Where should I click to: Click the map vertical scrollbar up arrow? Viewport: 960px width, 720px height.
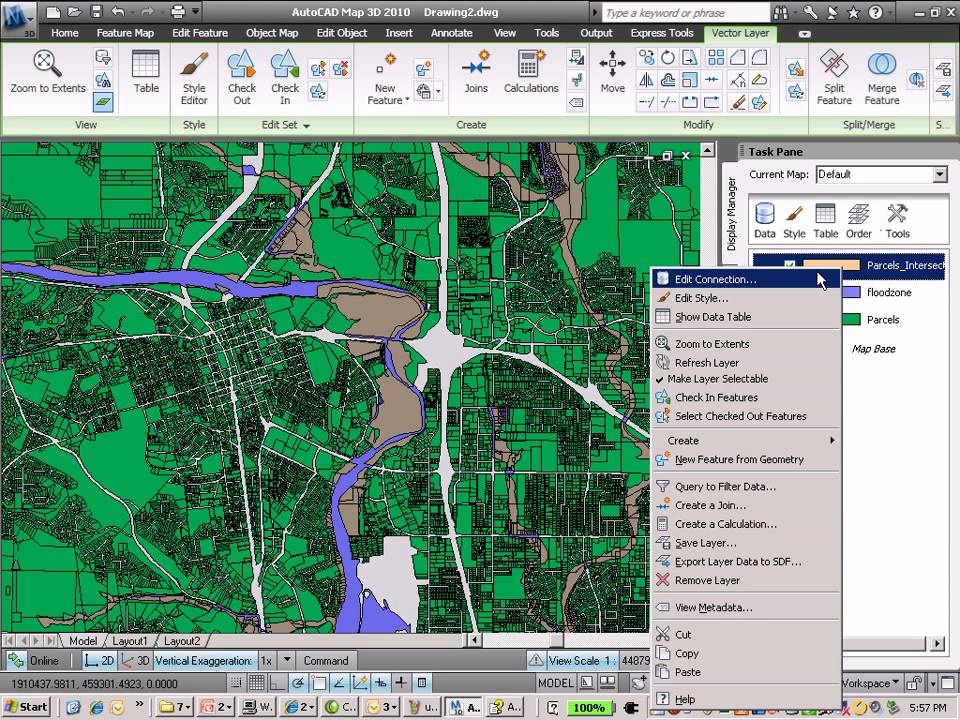point(707,150)
